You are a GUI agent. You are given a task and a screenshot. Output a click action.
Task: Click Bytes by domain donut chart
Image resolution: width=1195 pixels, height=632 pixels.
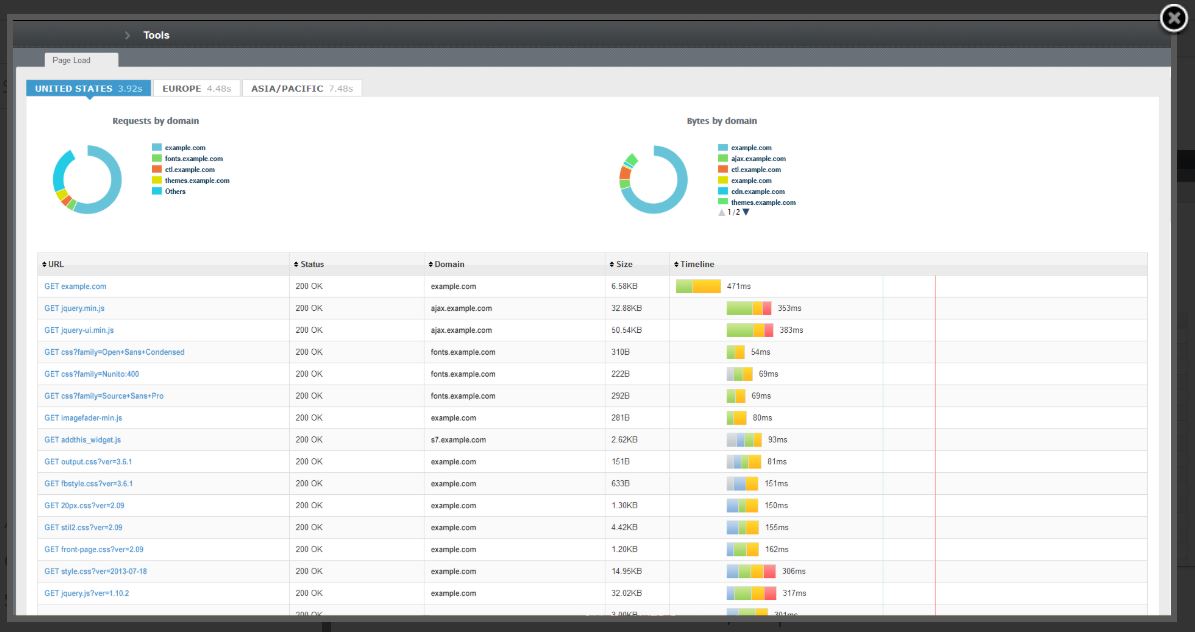pyautogui.click(x=653, y=179)
